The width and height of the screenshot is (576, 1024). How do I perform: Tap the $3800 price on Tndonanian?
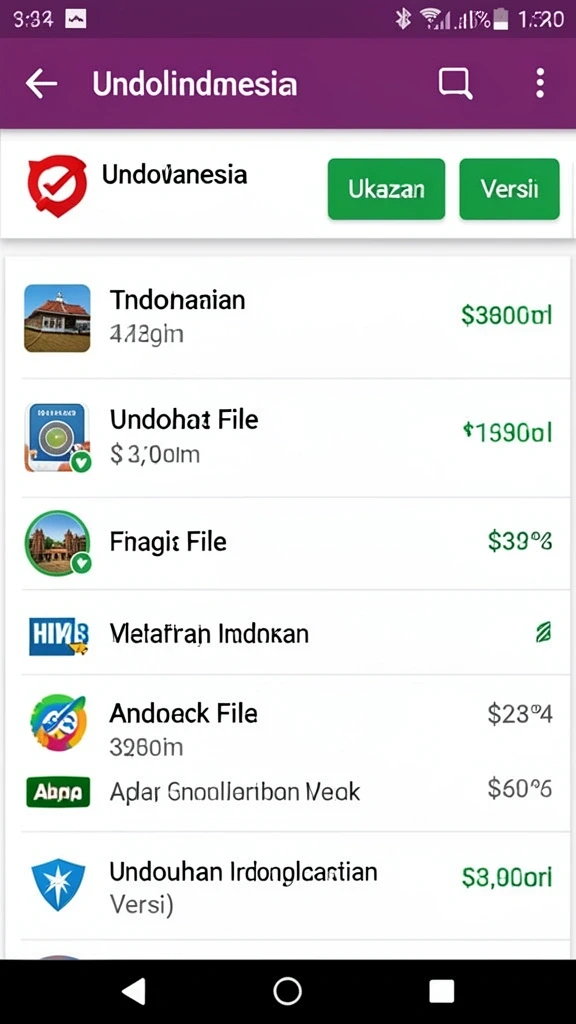(x=507, y=315)
